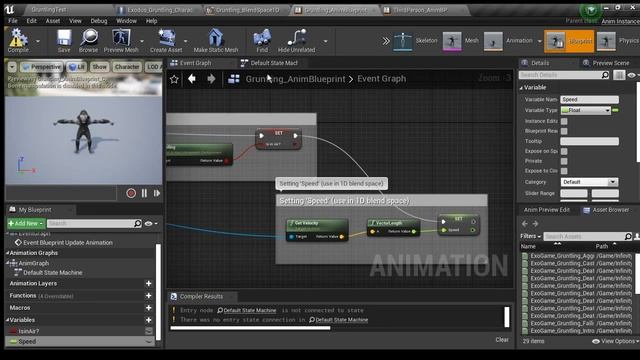Switch to Skeleton editor mode icon
640x360 pixels.
click(403, 41)
